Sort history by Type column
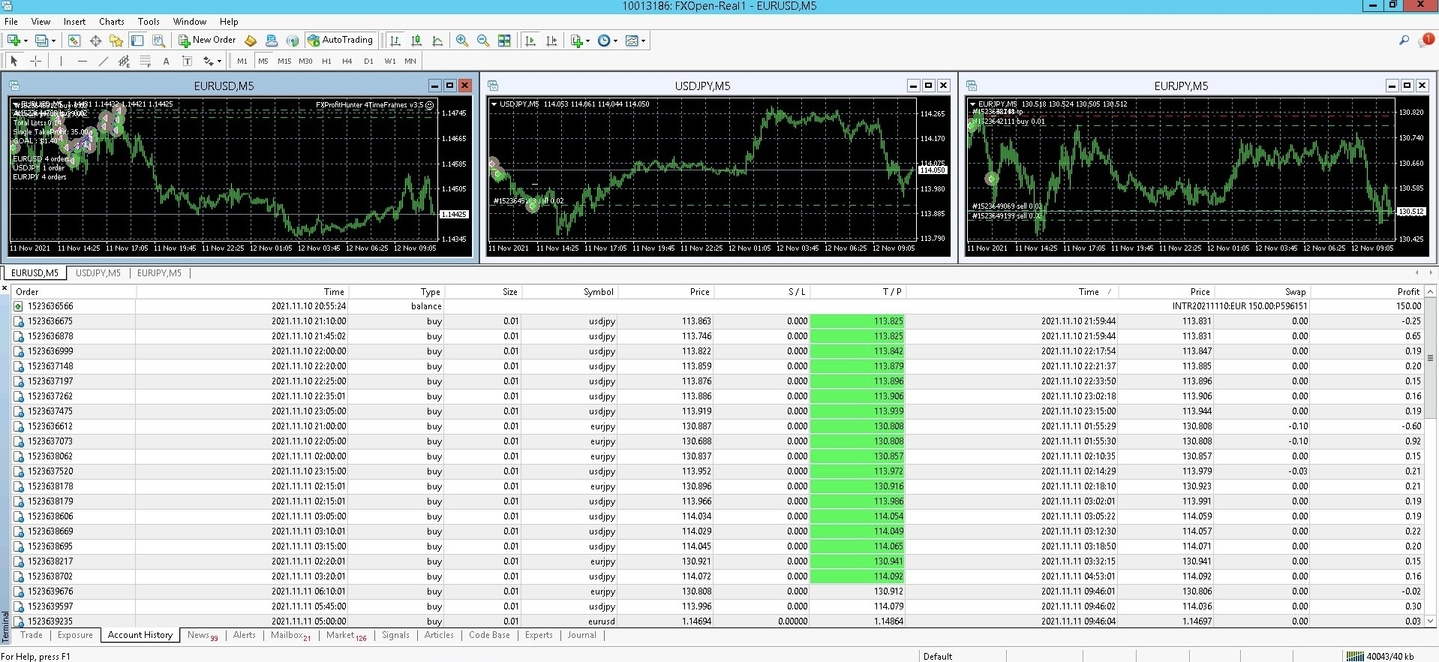 (x=430, y=291)
